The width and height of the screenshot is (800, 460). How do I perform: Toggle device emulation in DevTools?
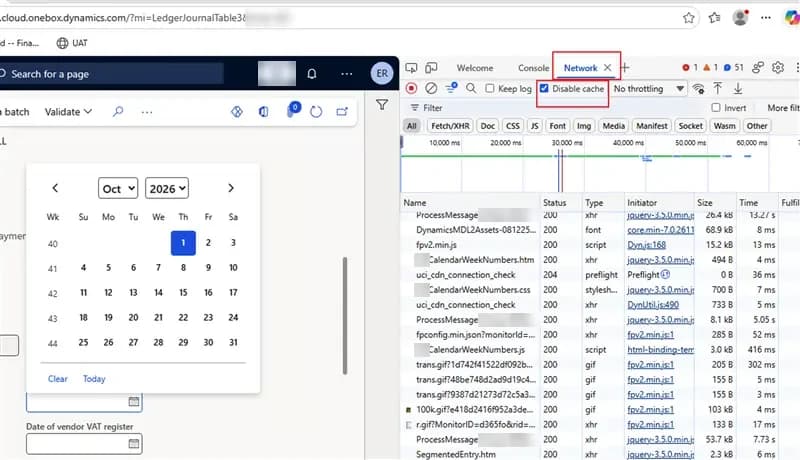431,68
